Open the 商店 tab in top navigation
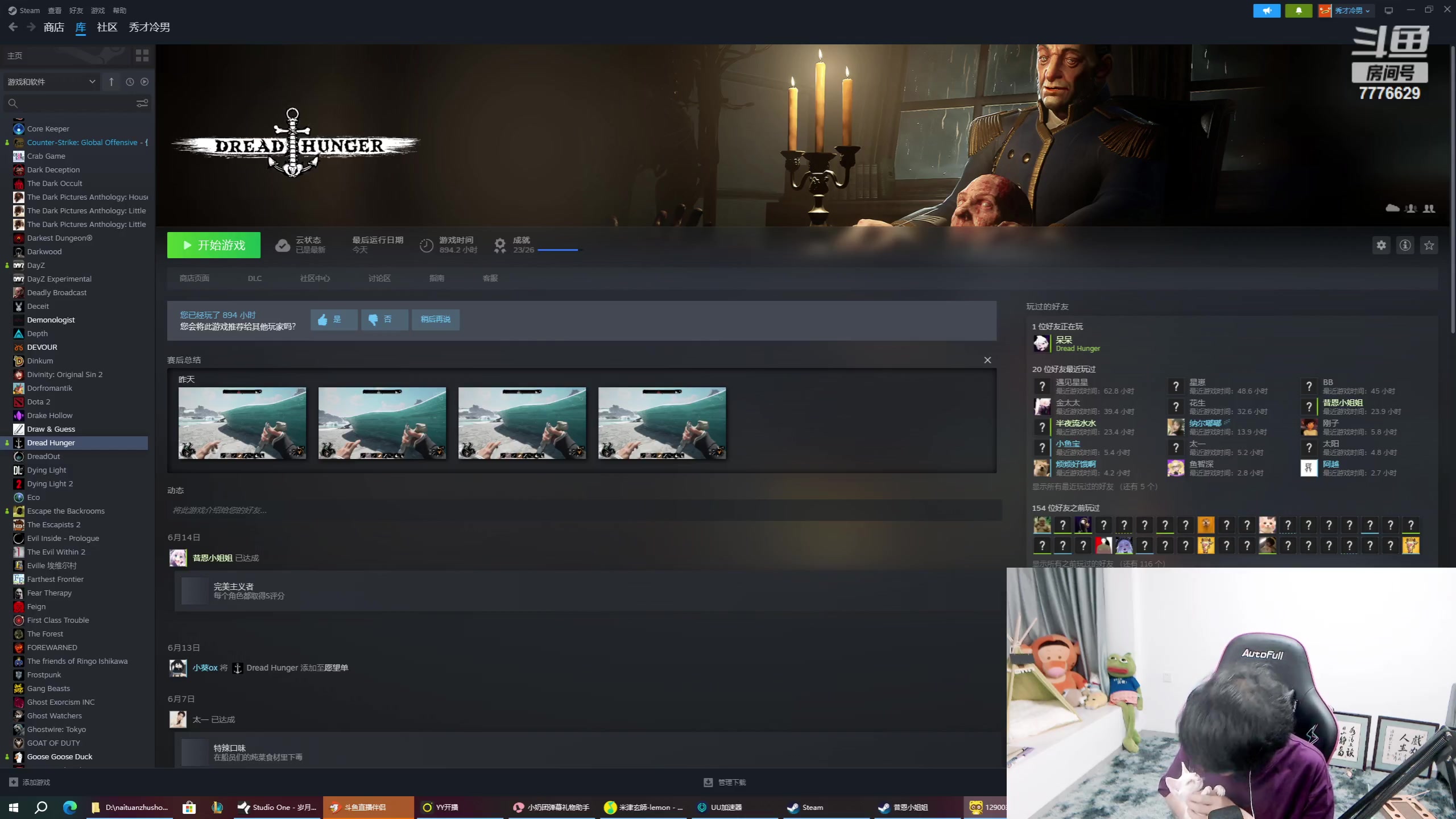The width and height of the screenshot is (1456, 819). click(x=53, y=27)
